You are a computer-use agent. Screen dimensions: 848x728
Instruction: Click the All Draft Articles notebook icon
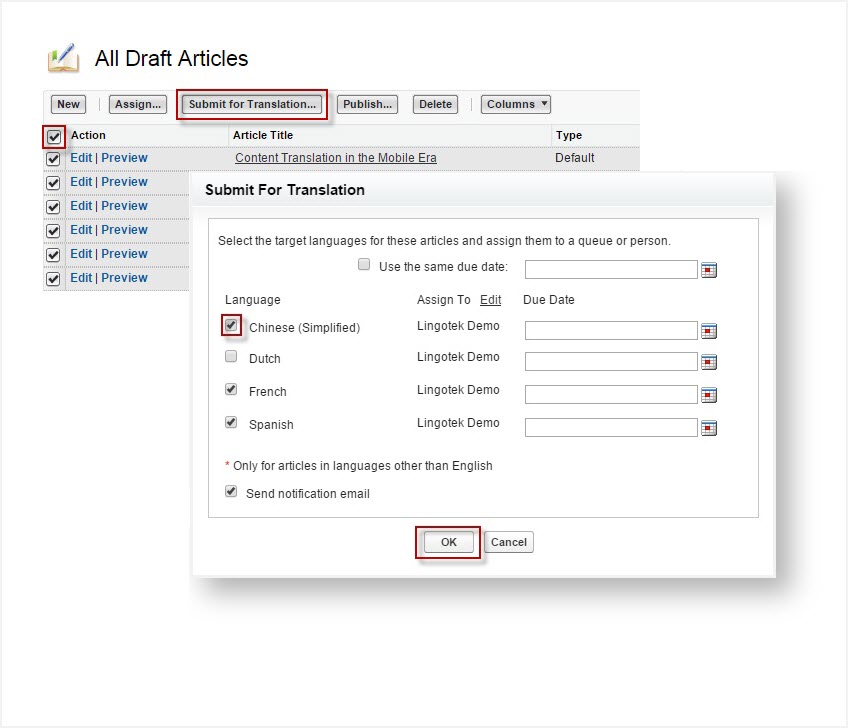coord(63,59)
